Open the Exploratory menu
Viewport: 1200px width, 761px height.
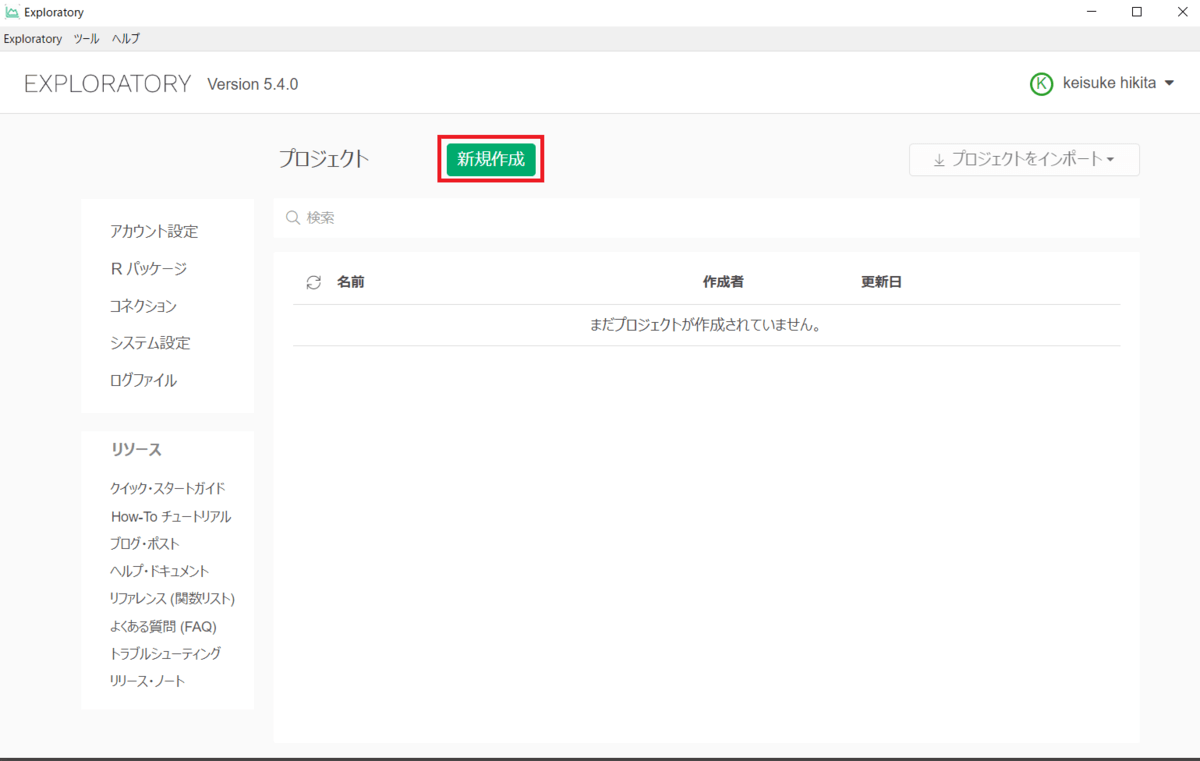click(x=33, y=39)
